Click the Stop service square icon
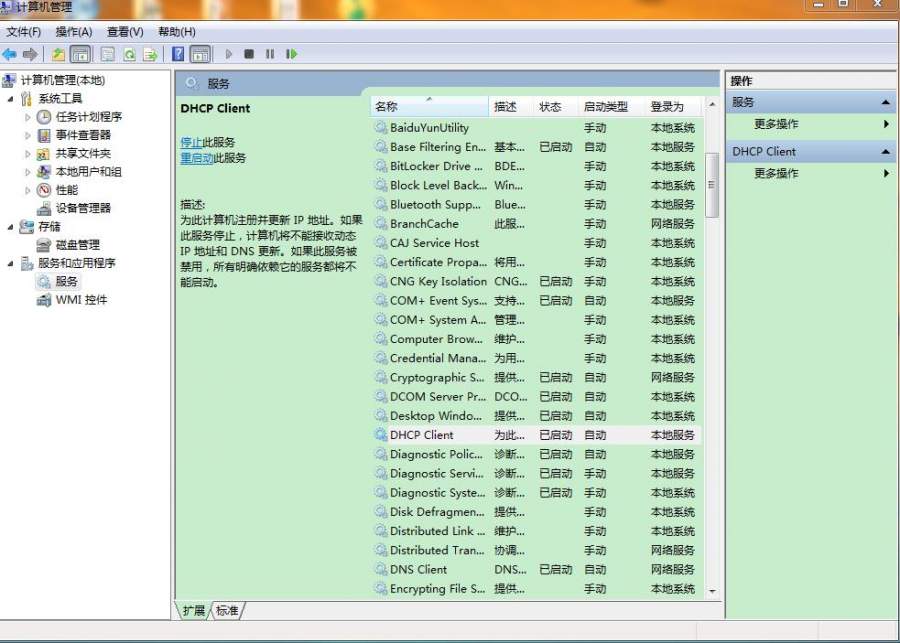Viewport: 900px width, 643px height. 249,54
